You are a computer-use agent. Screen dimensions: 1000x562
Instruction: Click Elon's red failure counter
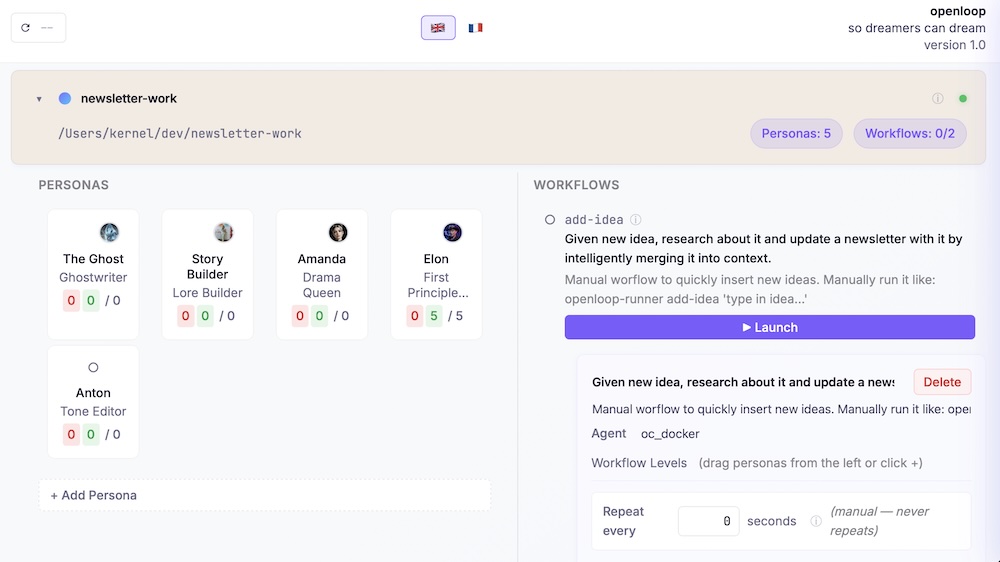[415, 316]
